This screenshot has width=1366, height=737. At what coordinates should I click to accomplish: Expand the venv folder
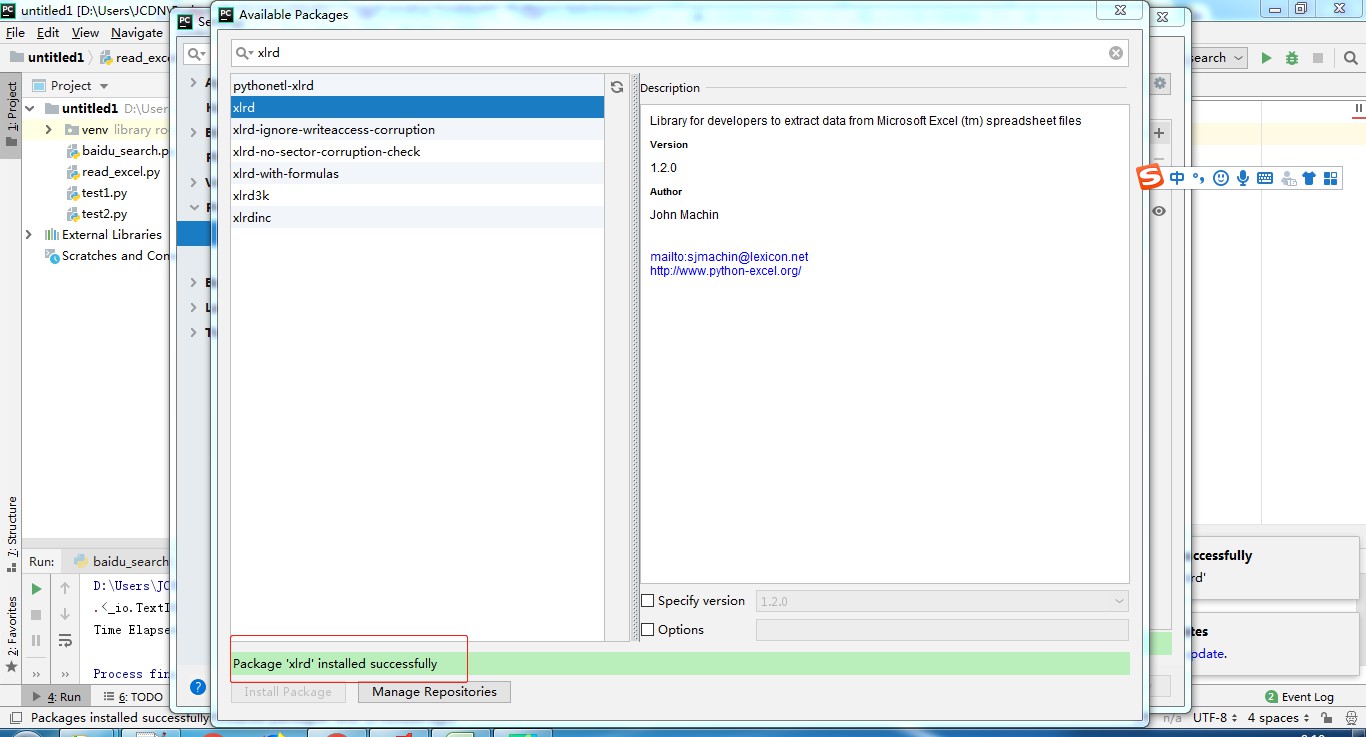point(48,130)
